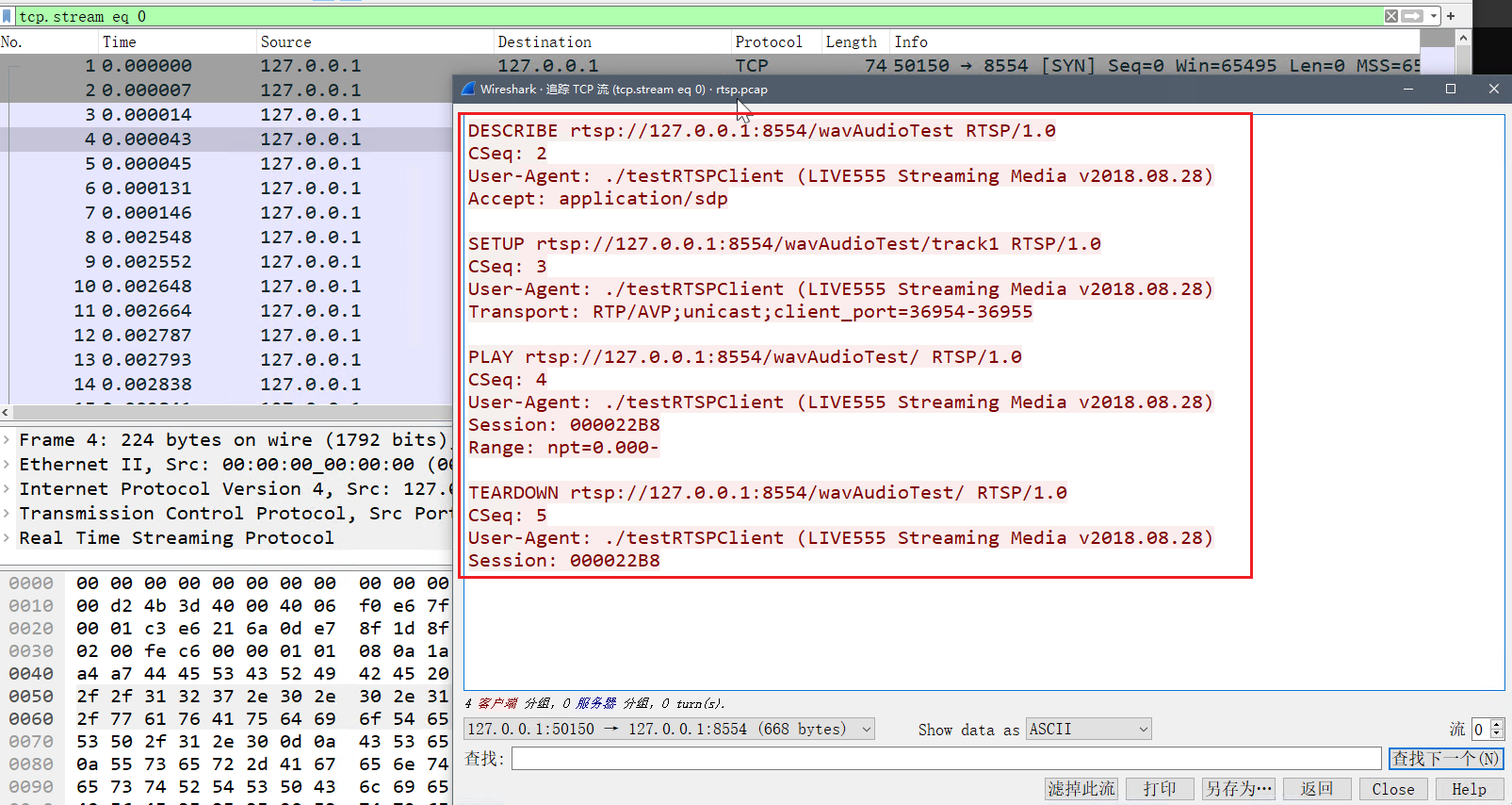Click the 打印 print button

coord(1160,788)
